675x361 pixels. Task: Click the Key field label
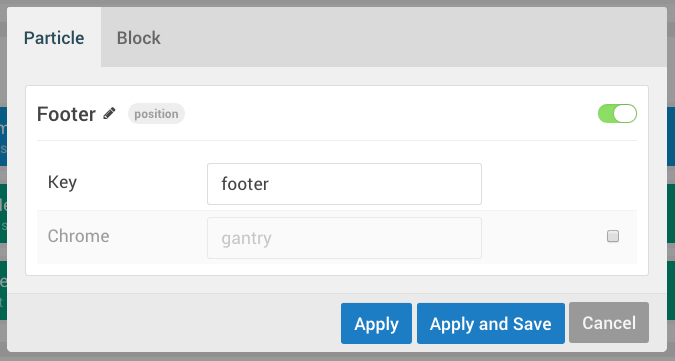click(62, 182)
